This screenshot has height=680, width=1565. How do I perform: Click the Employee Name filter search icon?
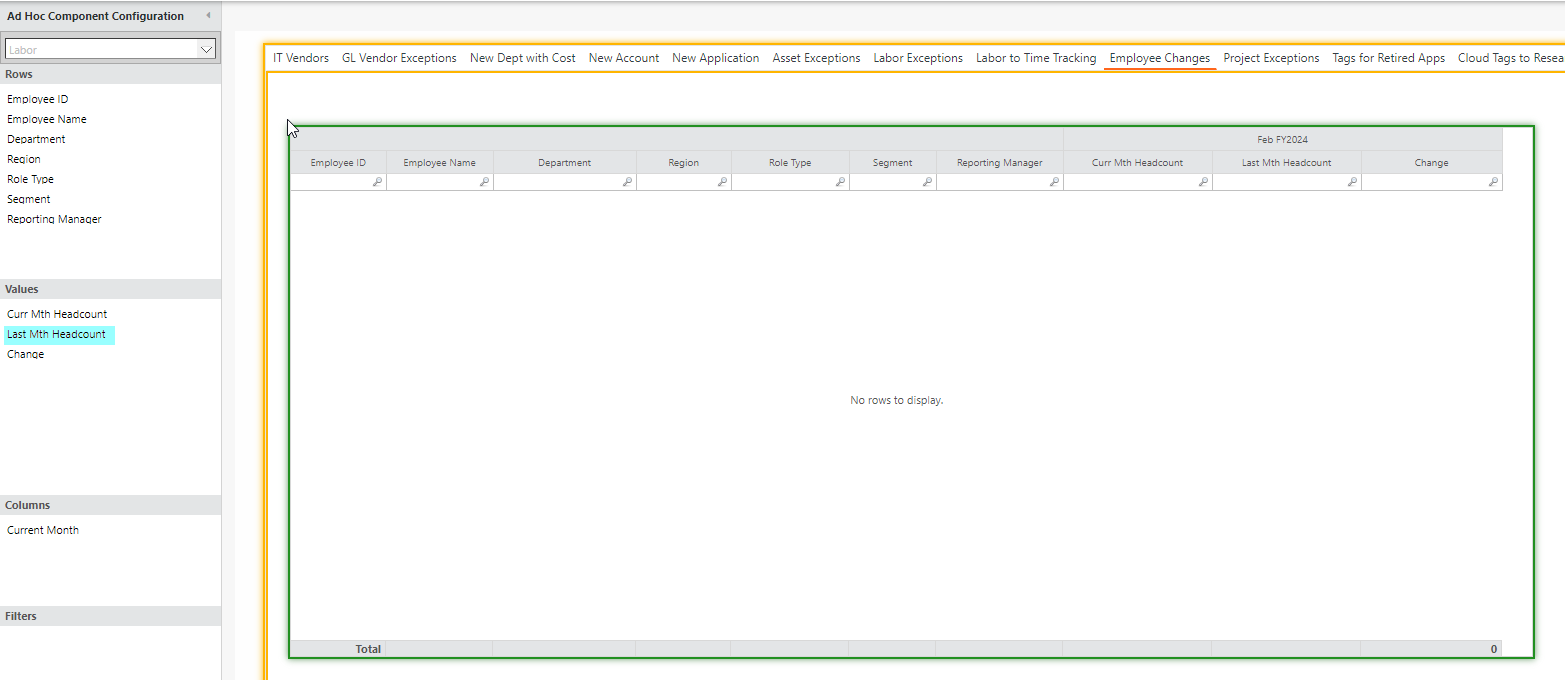click(x=484, y=181)
